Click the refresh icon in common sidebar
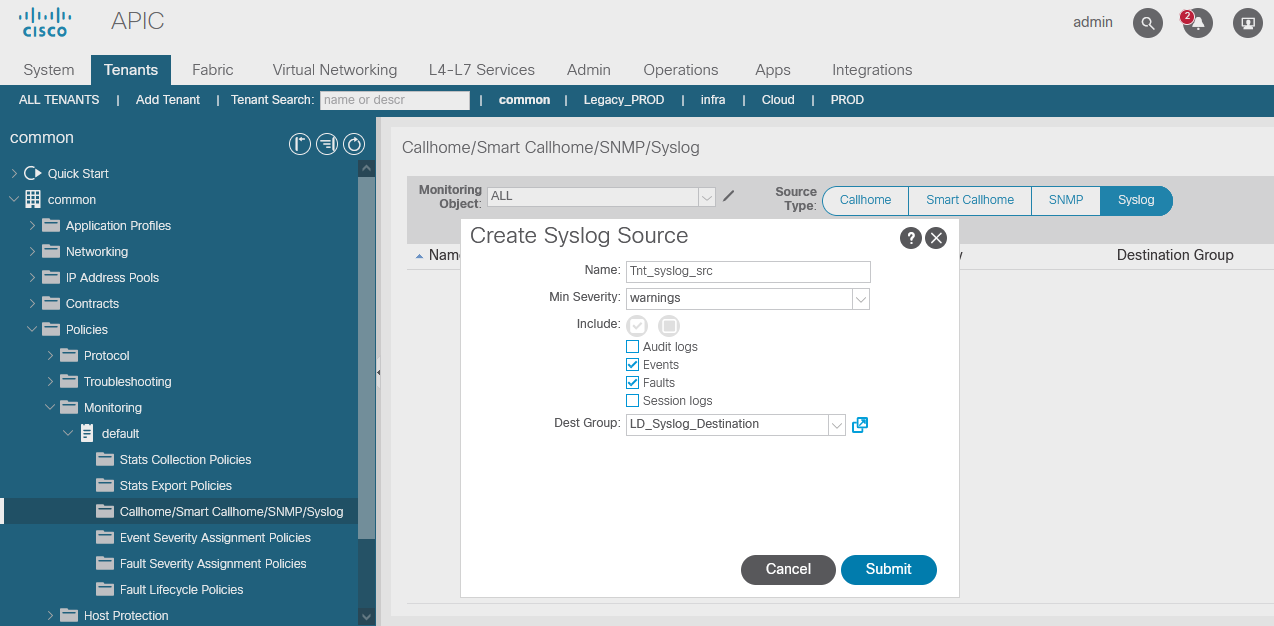Screen dimensions: 1274x626 tap(354, 145)
